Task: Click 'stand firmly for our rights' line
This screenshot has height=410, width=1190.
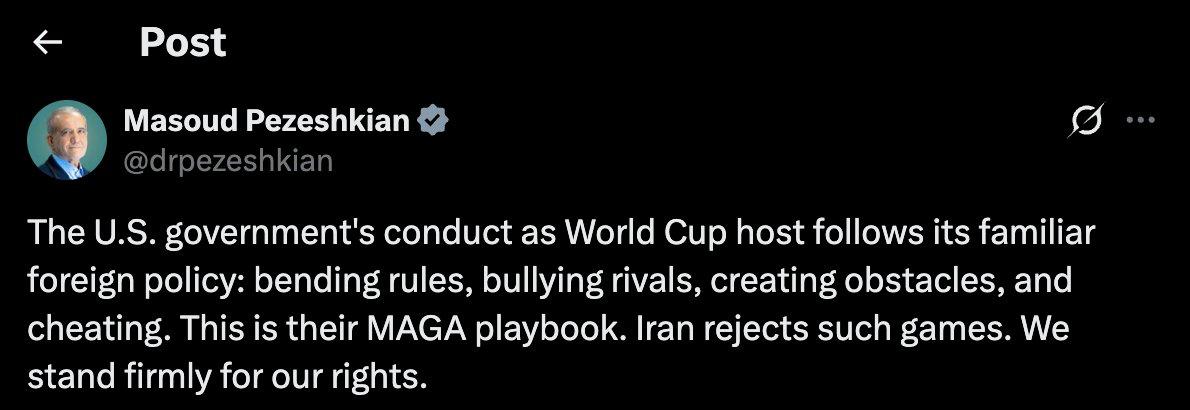Action: click(227, 377)
